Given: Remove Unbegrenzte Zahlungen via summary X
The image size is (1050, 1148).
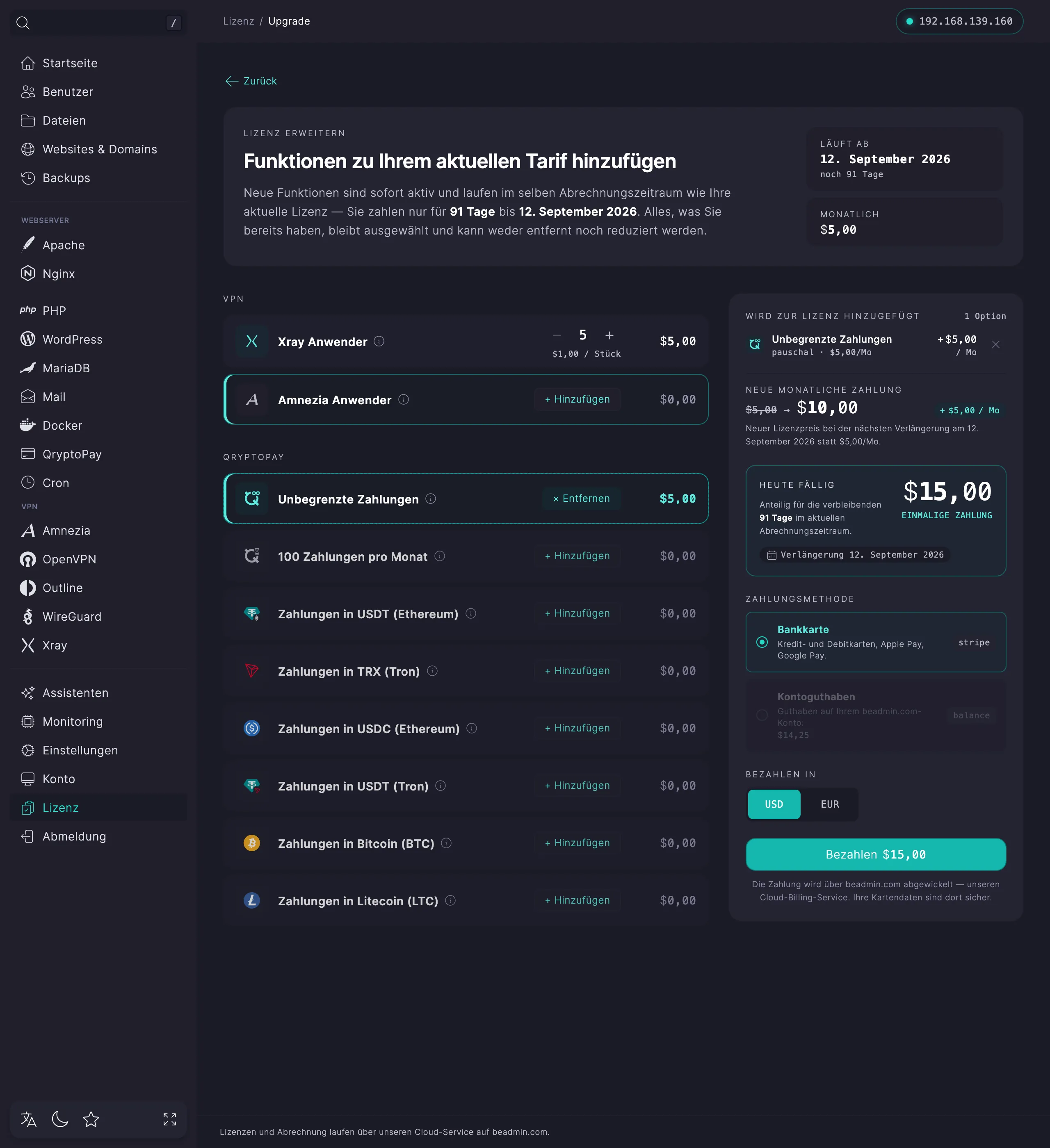Looking at the screenshot, I should (996, 344).
